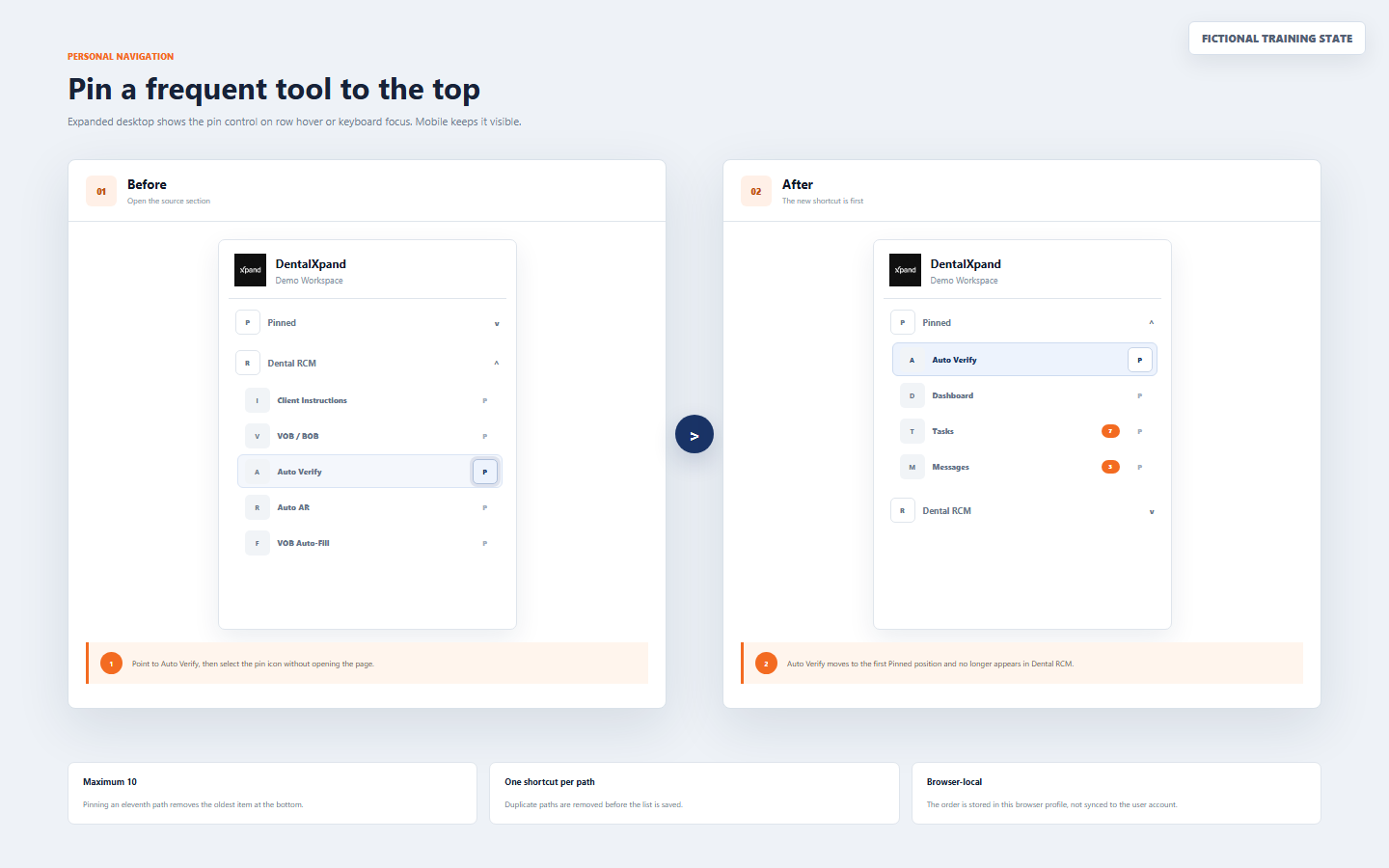Open Auto Verify in the Before sidebar
Screen dimensions: 1389x868
click(369, 472)
